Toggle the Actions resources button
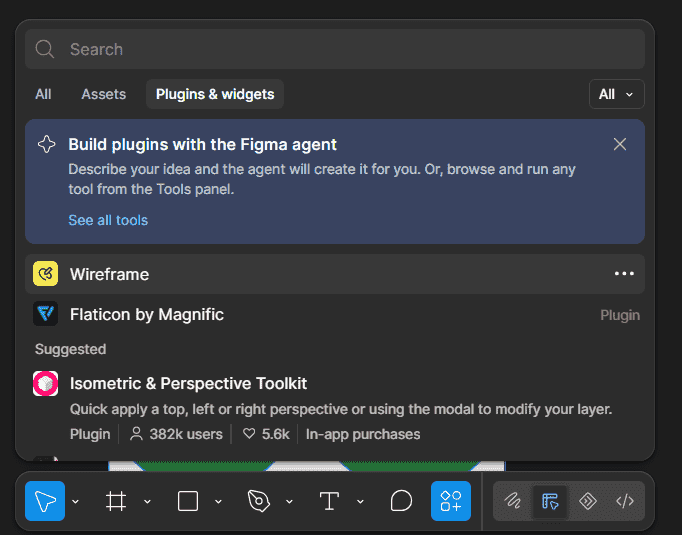Viewport: 682px width, 535px height. [451, 501]
